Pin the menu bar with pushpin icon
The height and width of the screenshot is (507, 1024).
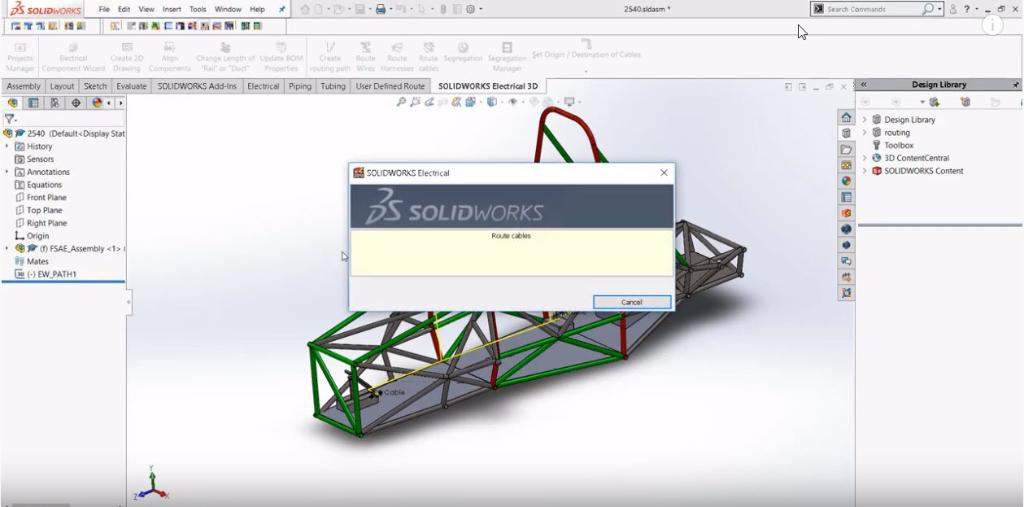pyautogui.click(x=281, y=9)
